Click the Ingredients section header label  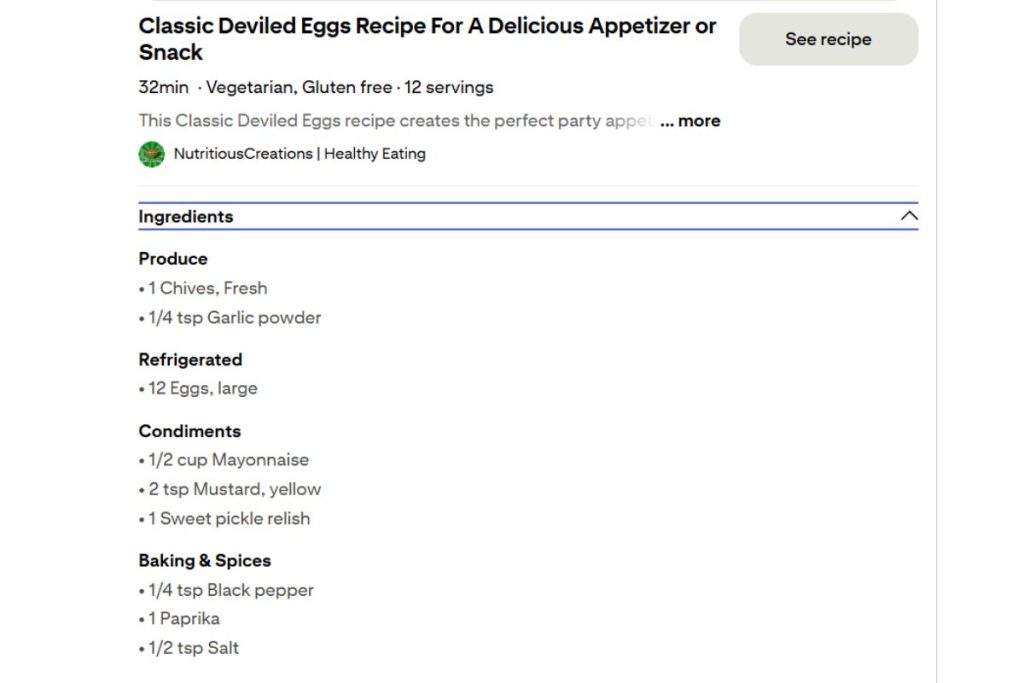coord(186,217)
